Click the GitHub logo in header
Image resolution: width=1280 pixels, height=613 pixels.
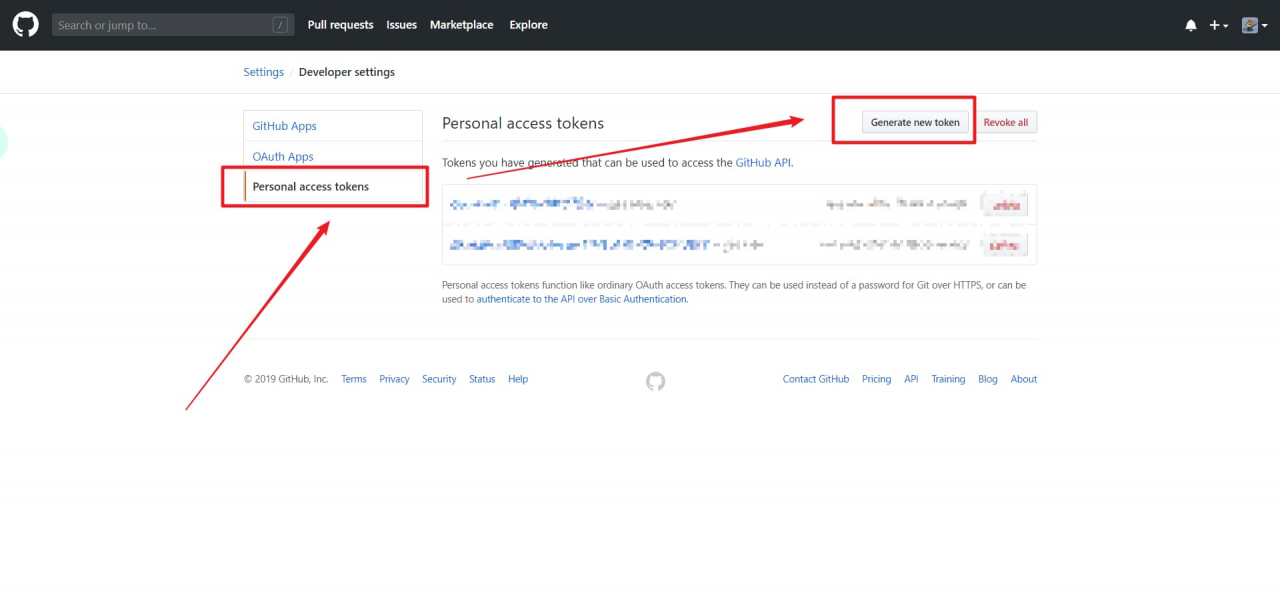click(x=25, y=25)
